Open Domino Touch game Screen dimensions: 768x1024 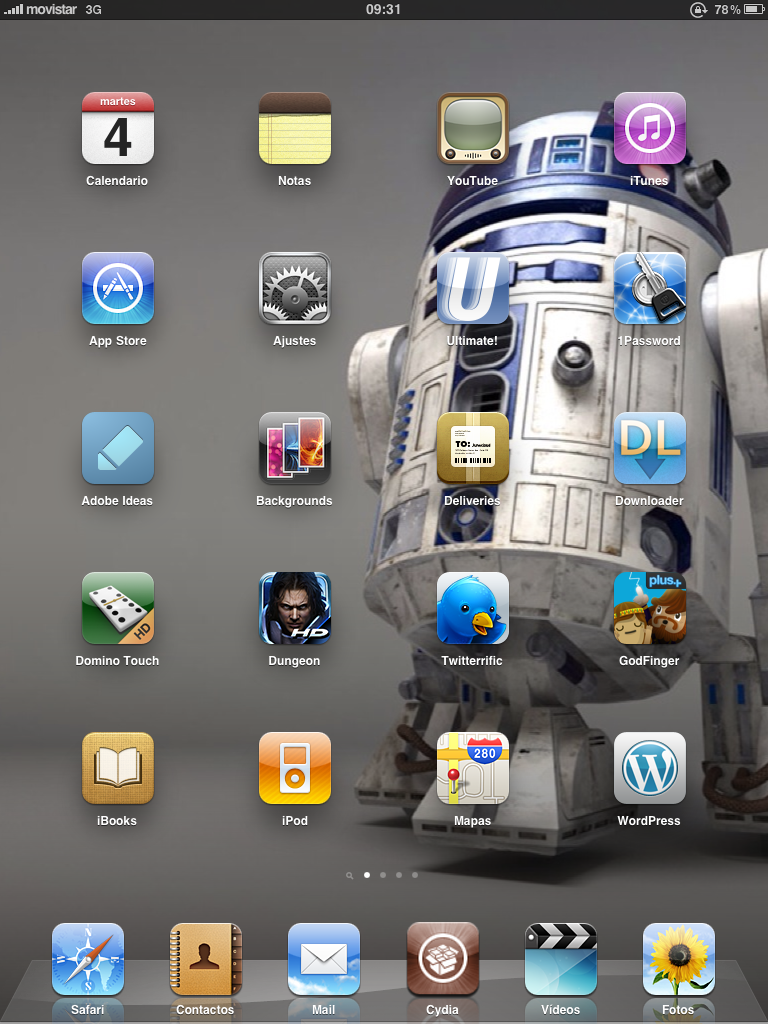click(118, 608)
